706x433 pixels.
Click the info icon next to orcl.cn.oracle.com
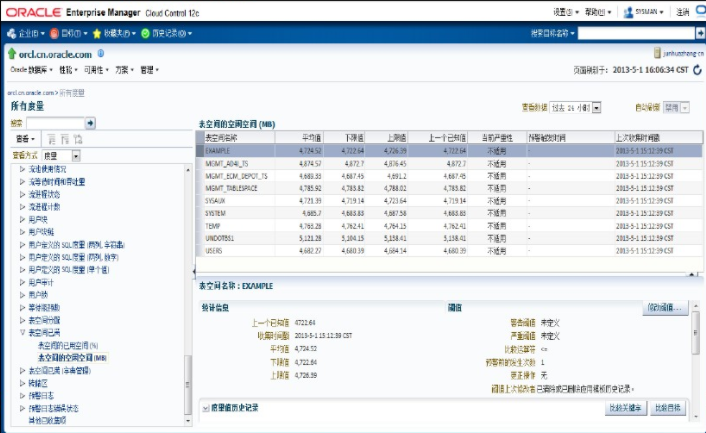[101, 53]
